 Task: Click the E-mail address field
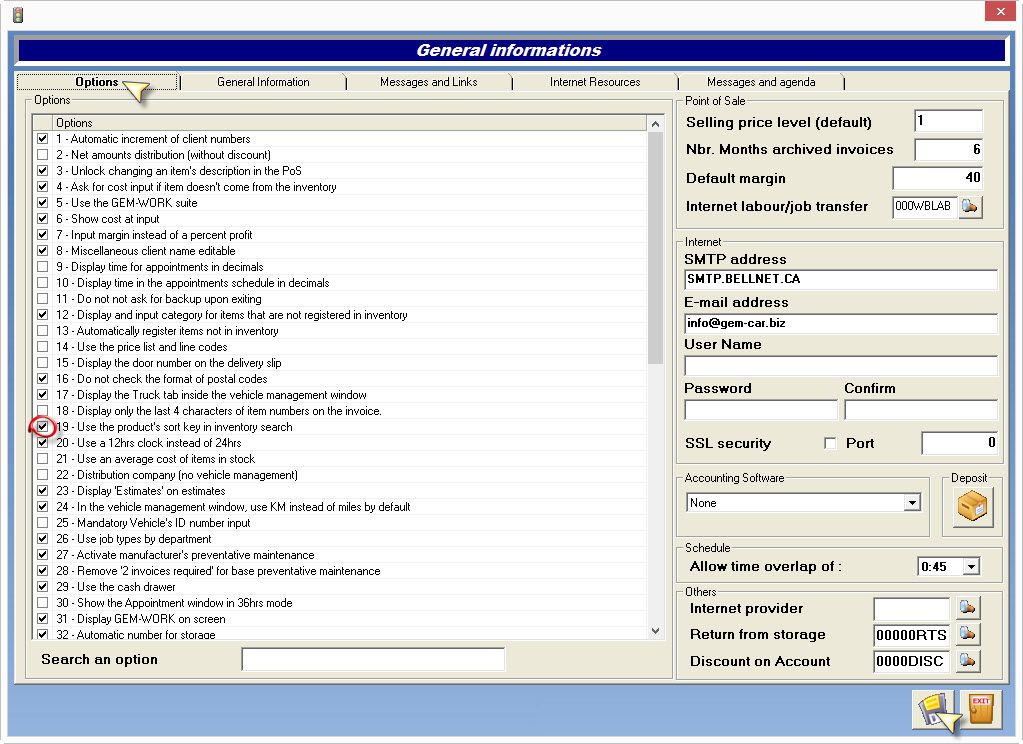841,323
